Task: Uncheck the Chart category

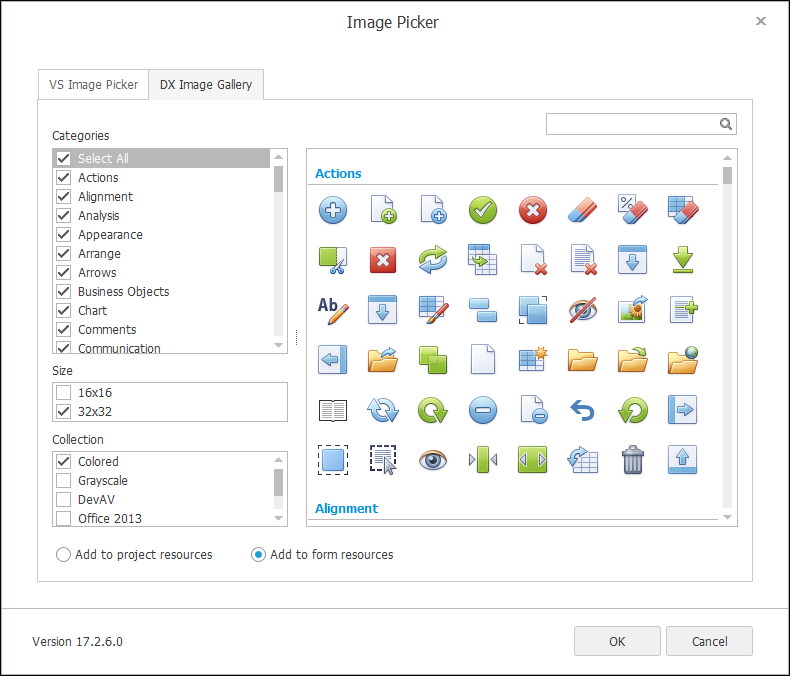Action: click(63, 310)
